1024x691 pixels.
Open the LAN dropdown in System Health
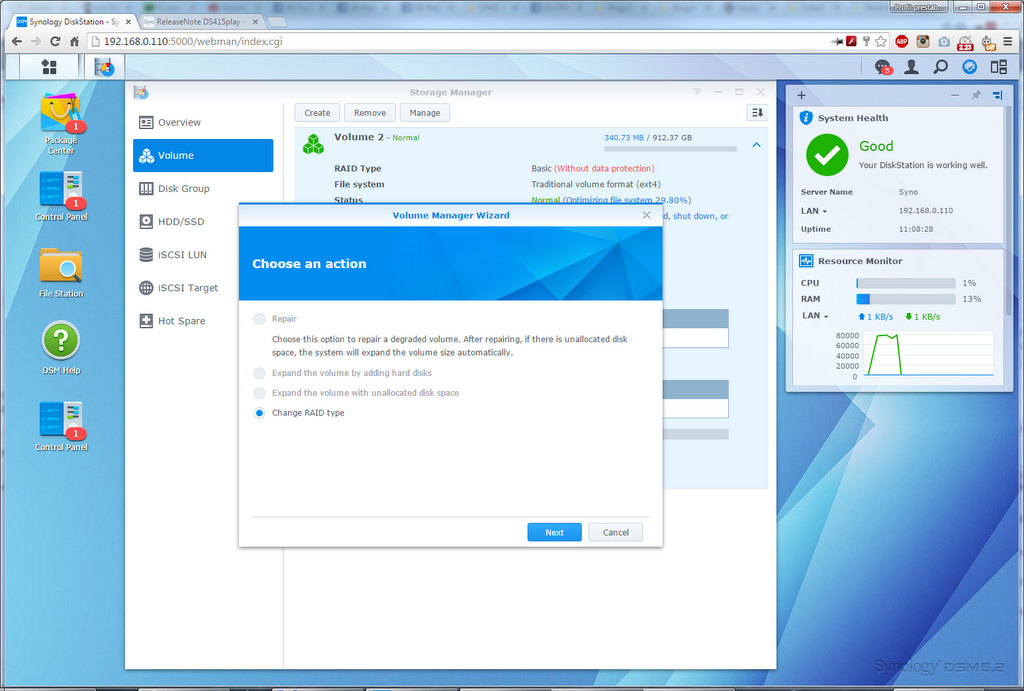coord(814,211)
